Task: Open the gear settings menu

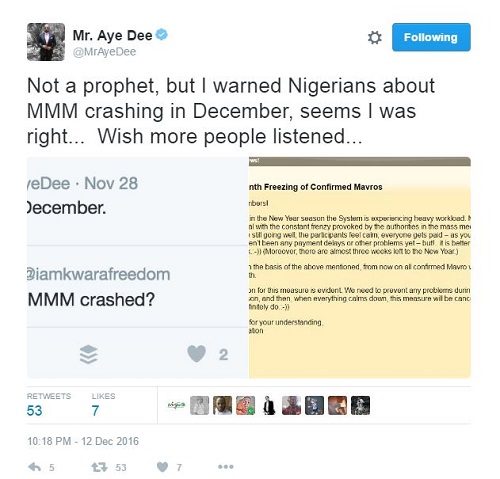Action: pyautogui.click(x=374, y=37)
